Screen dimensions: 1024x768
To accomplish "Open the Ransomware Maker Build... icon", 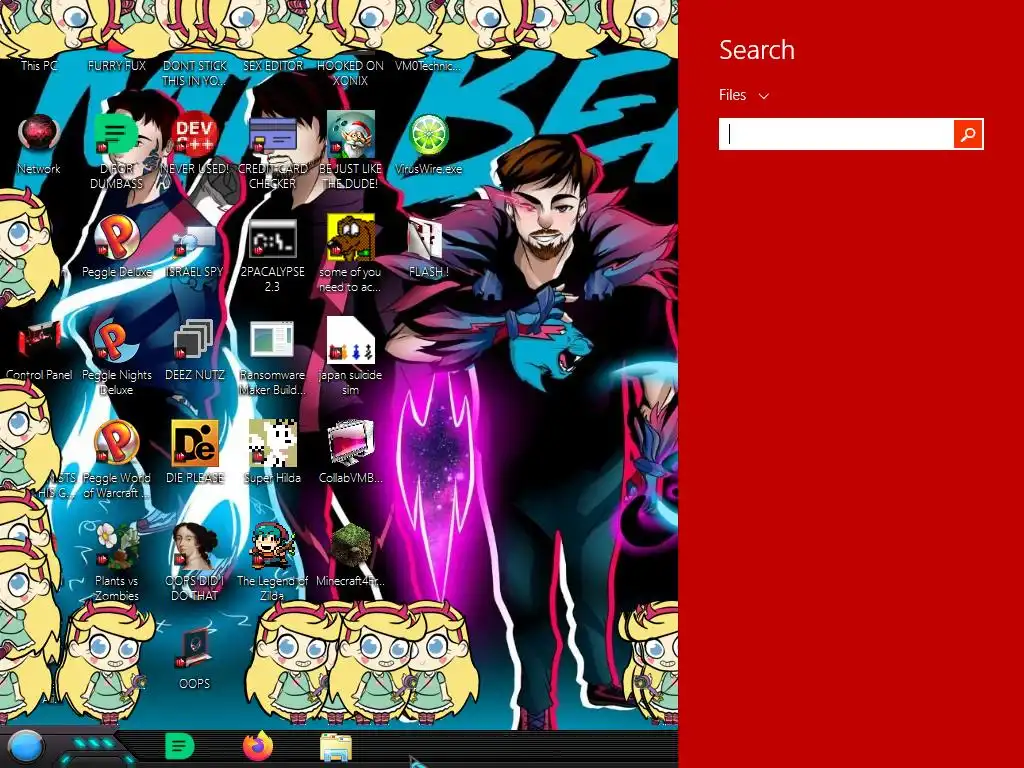I will [x=272, y=339].
